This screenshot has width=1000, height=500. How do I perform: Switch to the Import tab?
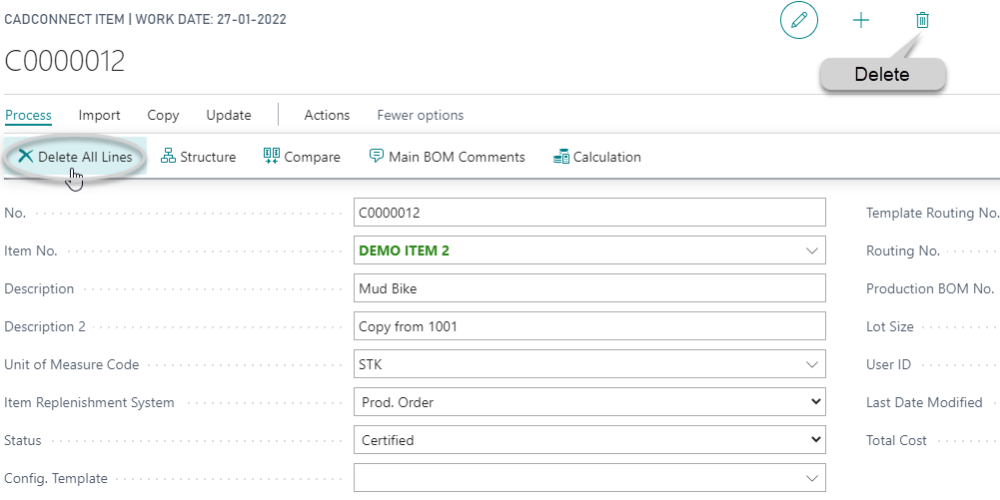click(x=99, y=115)
